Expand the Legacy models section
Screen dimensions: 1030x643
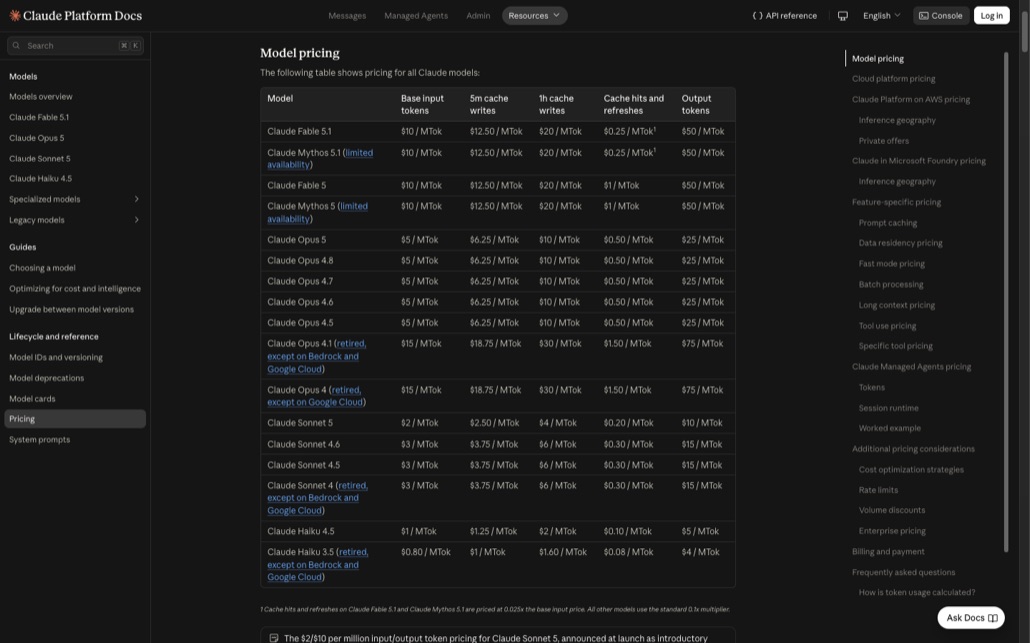click(137, 220)
